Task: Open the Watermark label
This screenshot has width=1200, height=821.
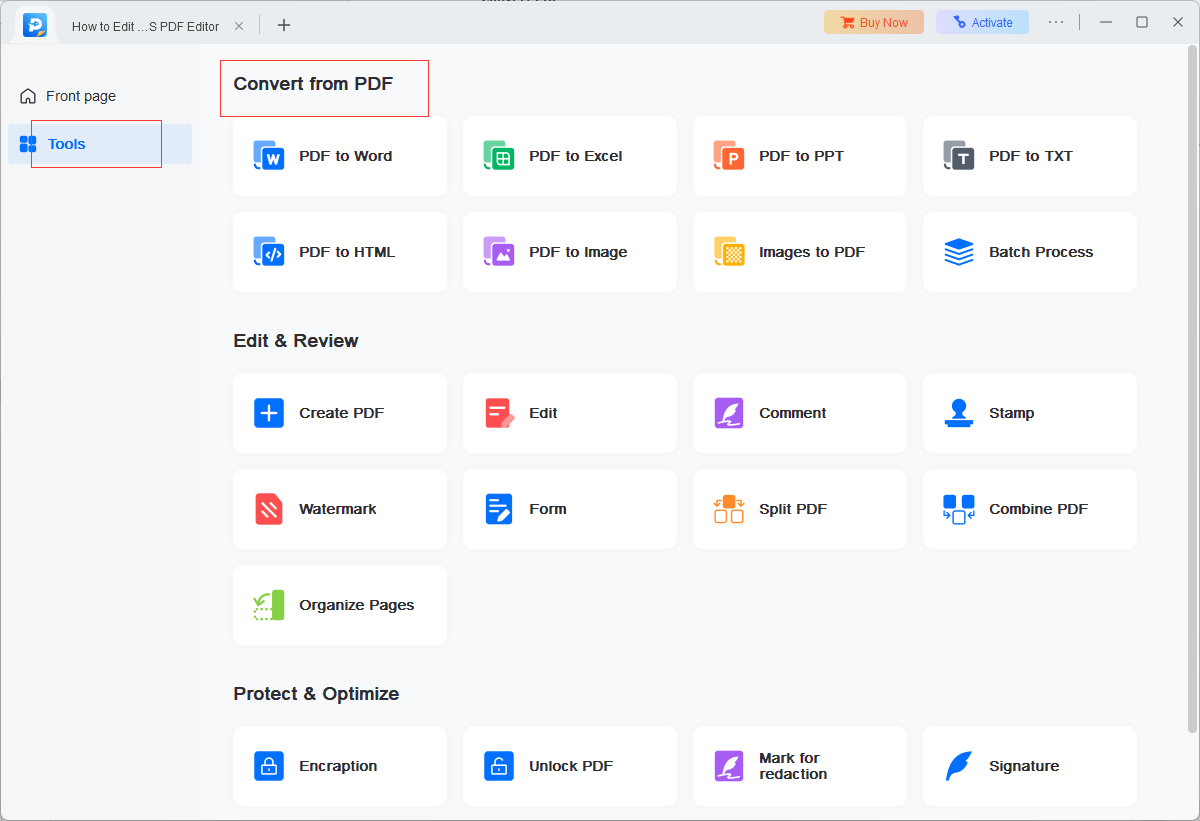Action: pos(338,509)
